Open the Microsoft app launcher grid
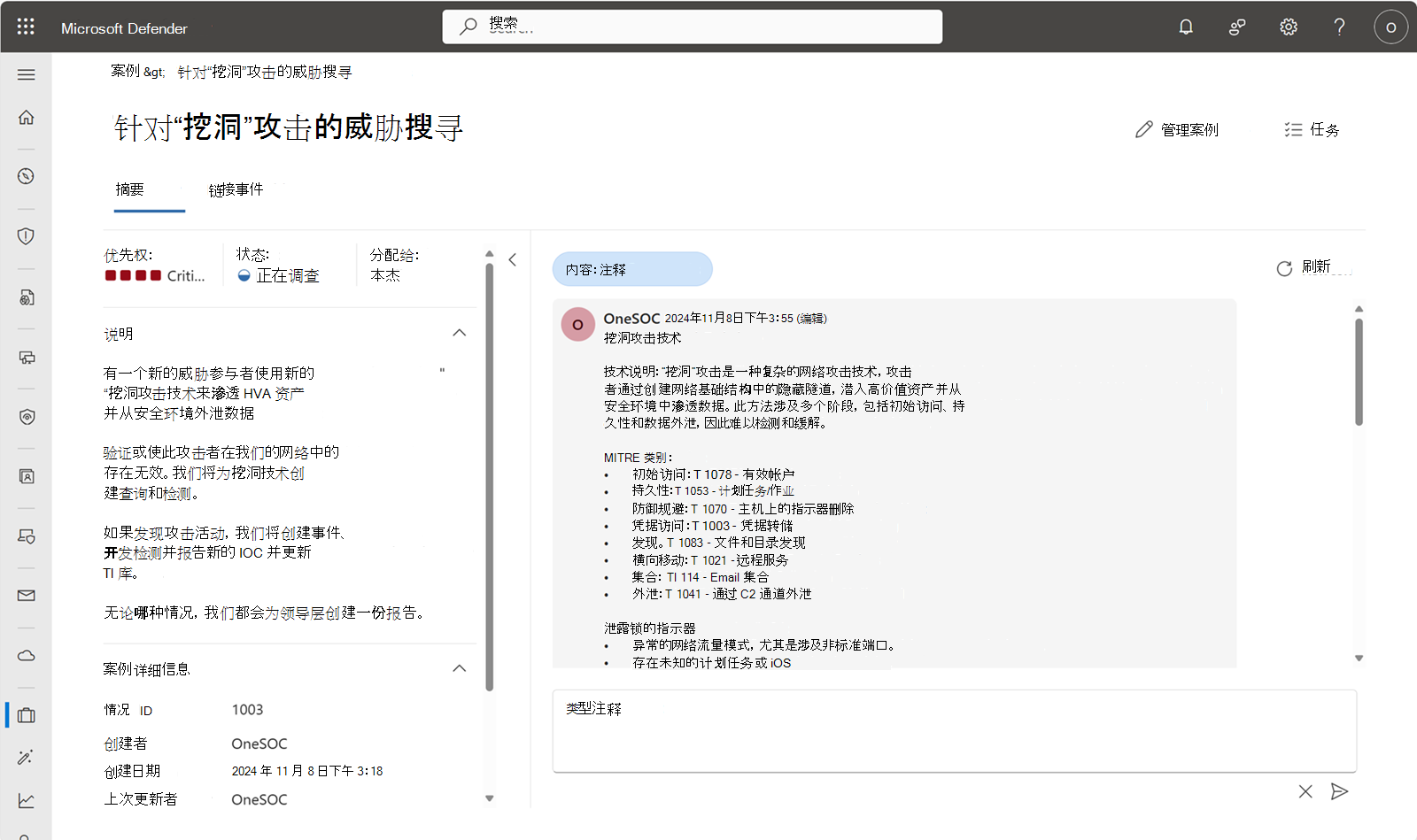This screenshot has width=1417, height=840. [25, 27]
